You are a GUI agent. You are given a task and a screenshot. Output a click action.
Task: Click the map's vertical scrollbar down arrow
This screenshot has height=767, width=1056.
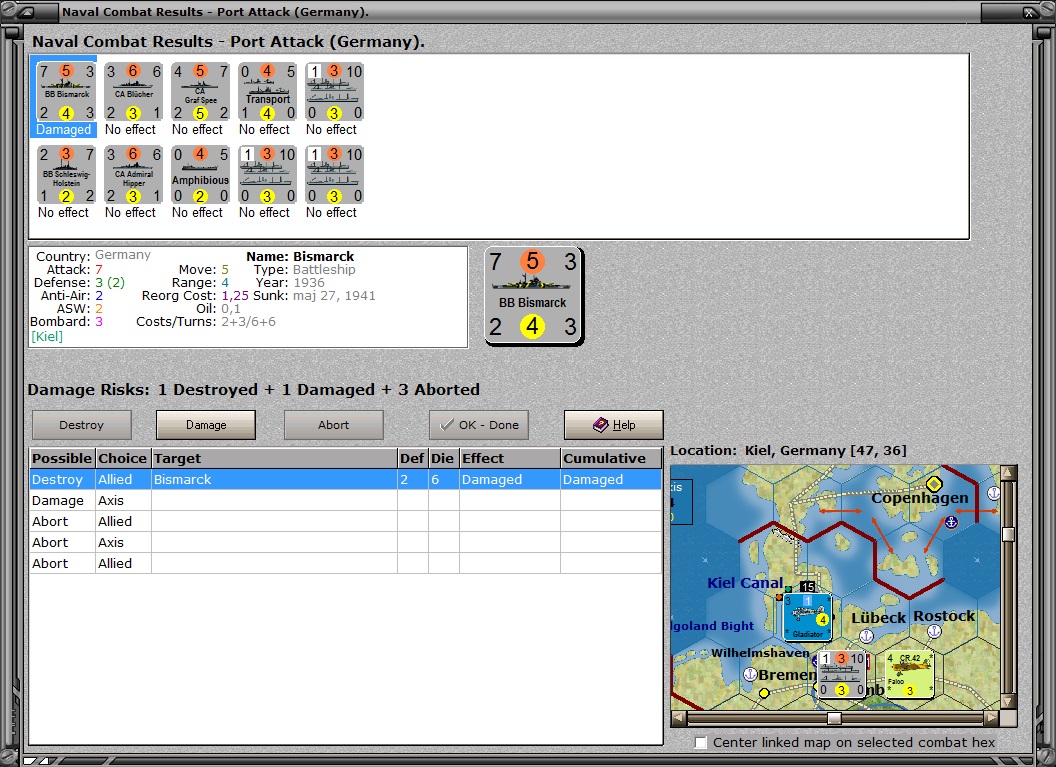point(1008,702)
